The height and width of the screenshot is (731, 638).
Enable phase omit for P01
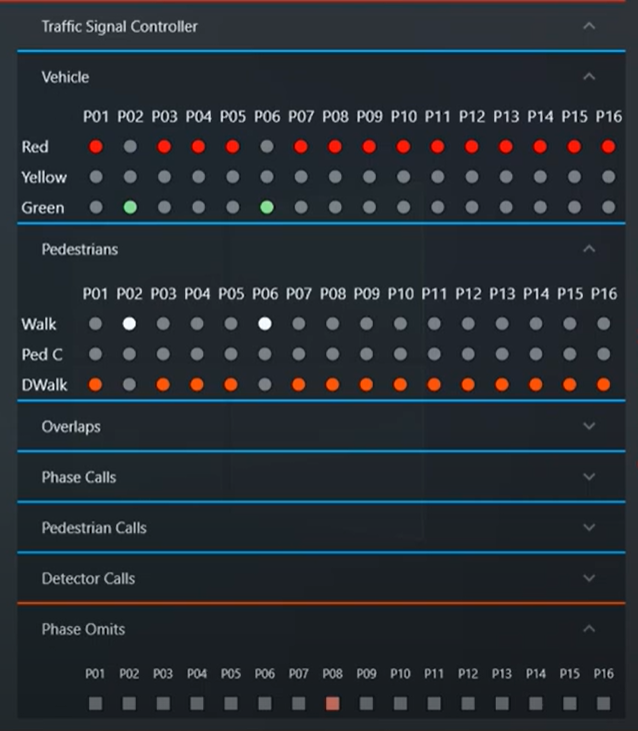pos(95,704)
